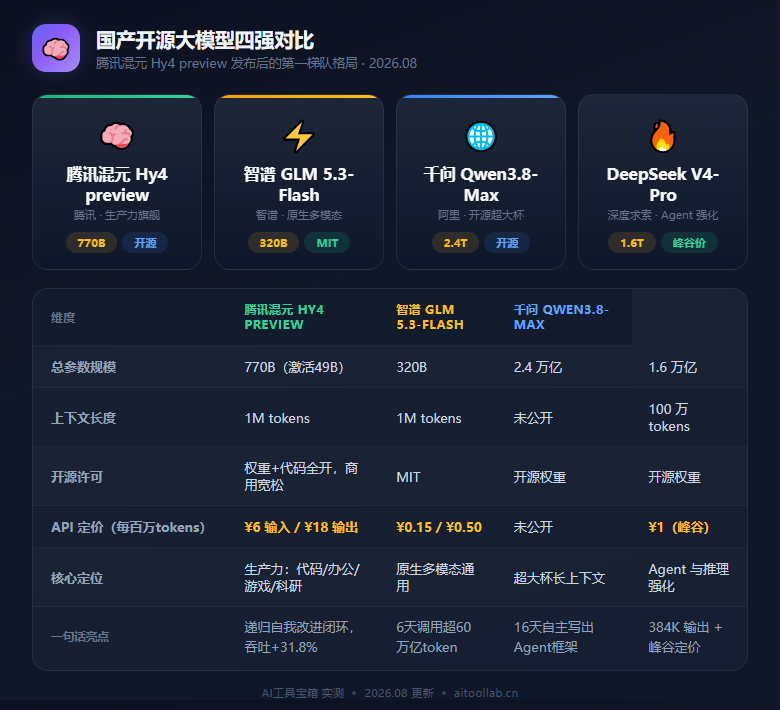Click the 384K 输出 + 峰谷定价 cell
The height and width of the screenshot is (710, 780).
point(685,637)
